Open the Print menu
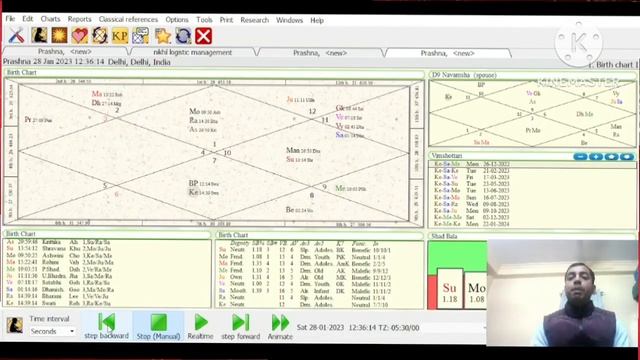This screenshot has width=640, height=360. tap(226, 20)
